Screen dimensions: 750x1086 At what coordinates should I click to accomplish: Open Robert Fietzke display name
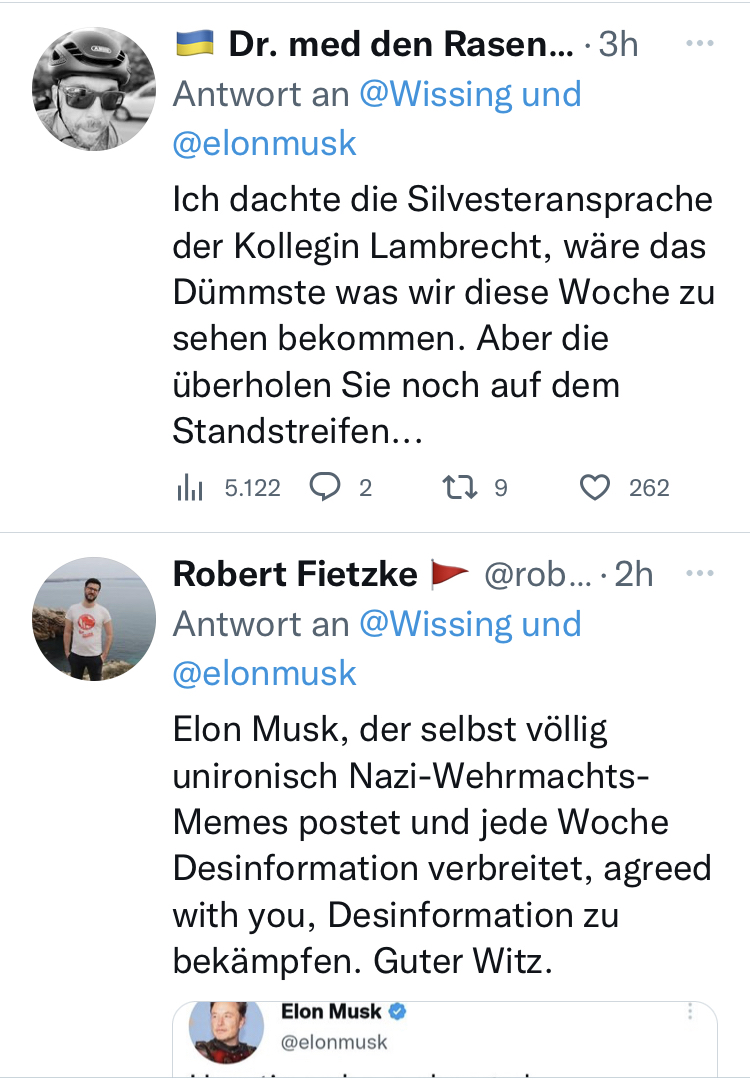click(x=294, y=574)
